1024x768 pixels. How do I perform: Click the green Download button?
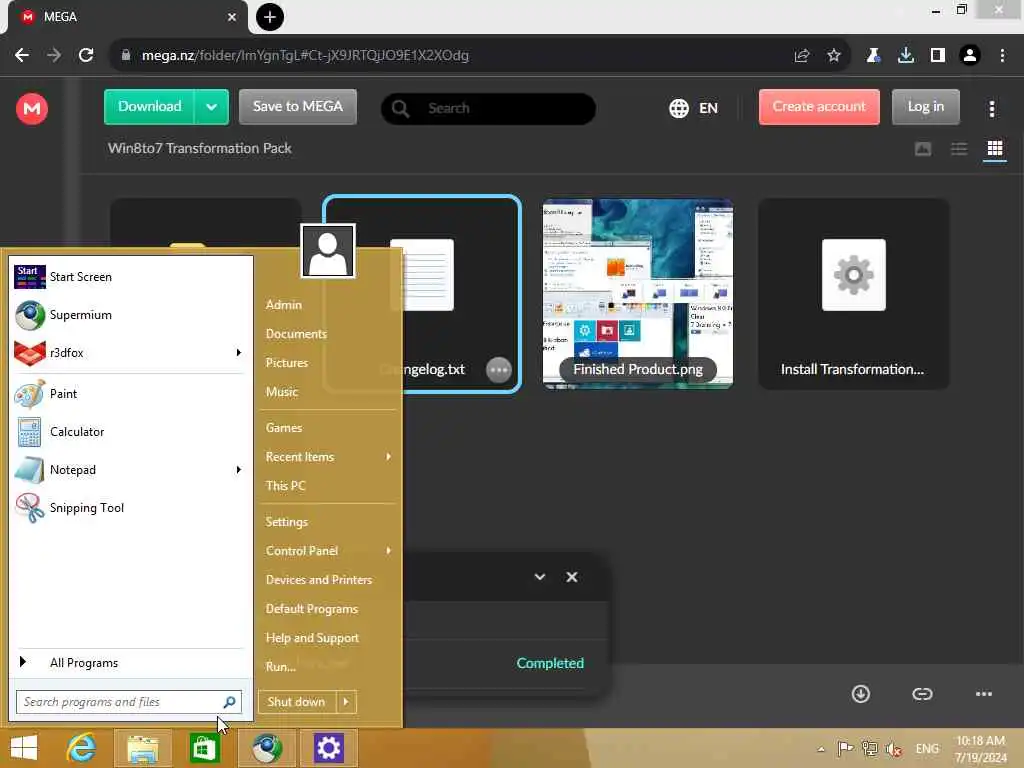coord(150,106)
